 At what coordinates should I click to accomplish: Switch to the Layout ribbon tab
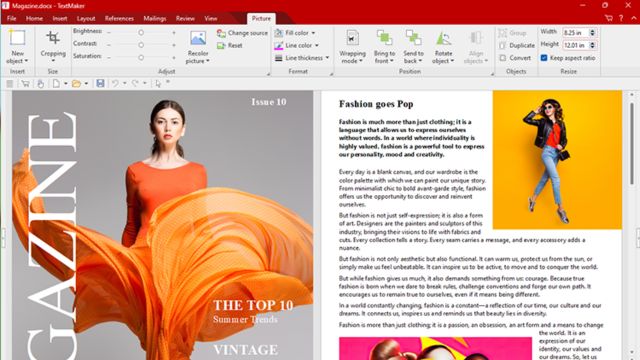[x=86, y=18]
